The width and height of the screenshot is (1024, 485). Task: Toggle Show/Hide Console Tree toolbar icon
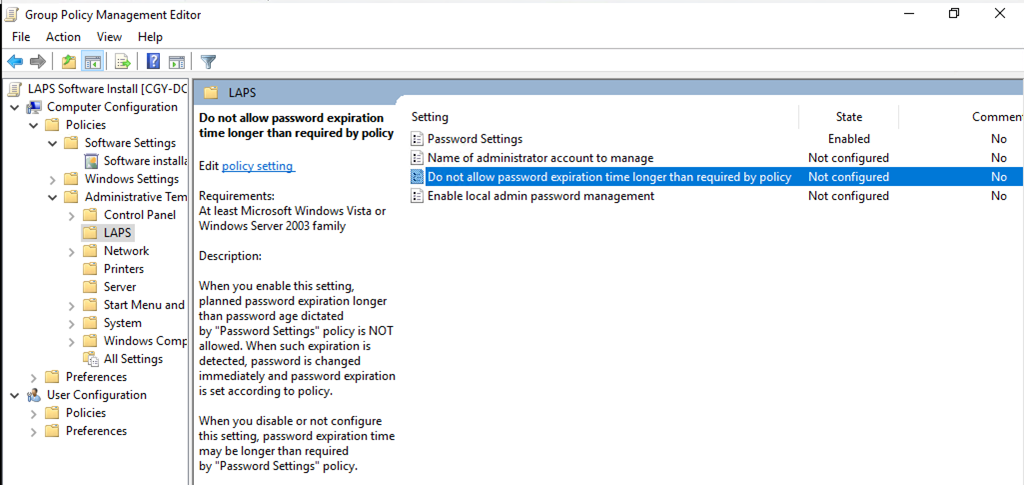click(92, 62)
